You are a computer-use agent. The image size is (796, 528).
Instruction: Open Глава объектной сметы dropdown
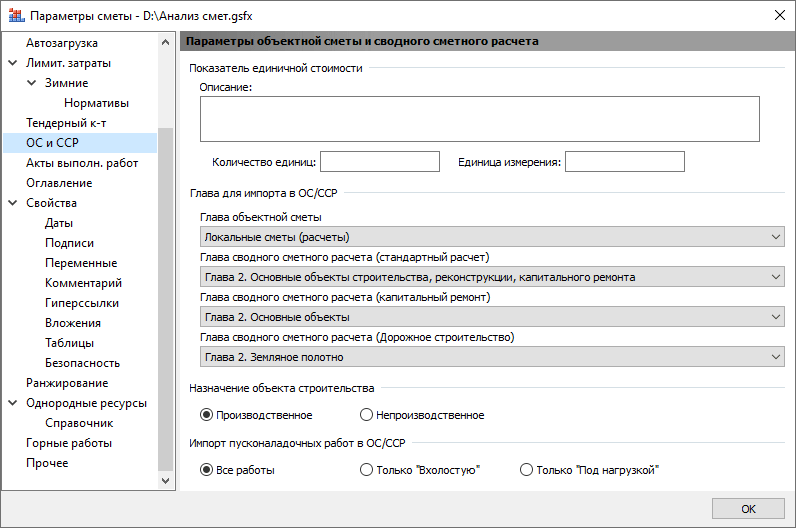492,237
